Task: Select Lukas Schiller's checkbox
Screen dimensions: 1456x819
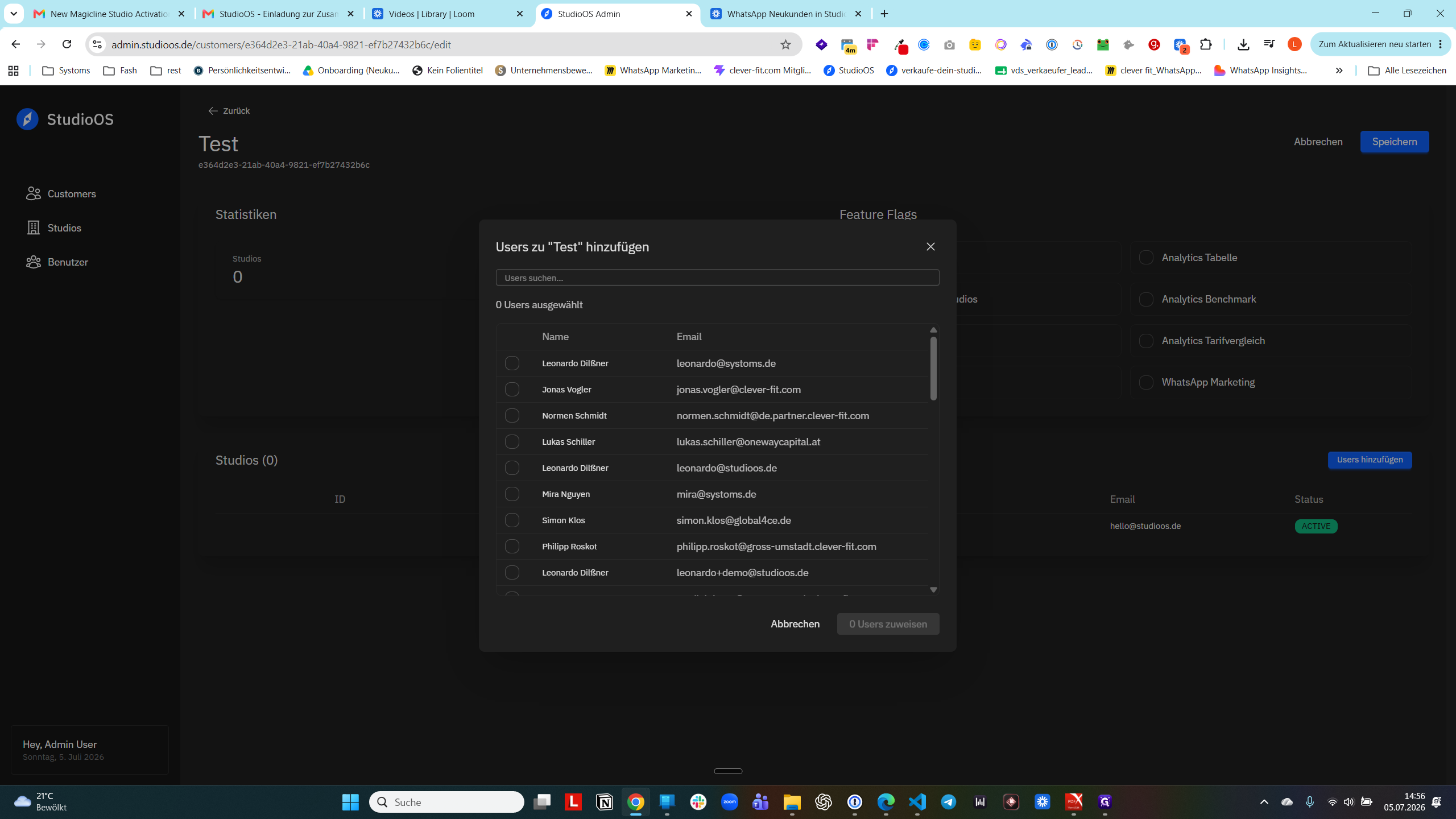Action: [512, 441]
